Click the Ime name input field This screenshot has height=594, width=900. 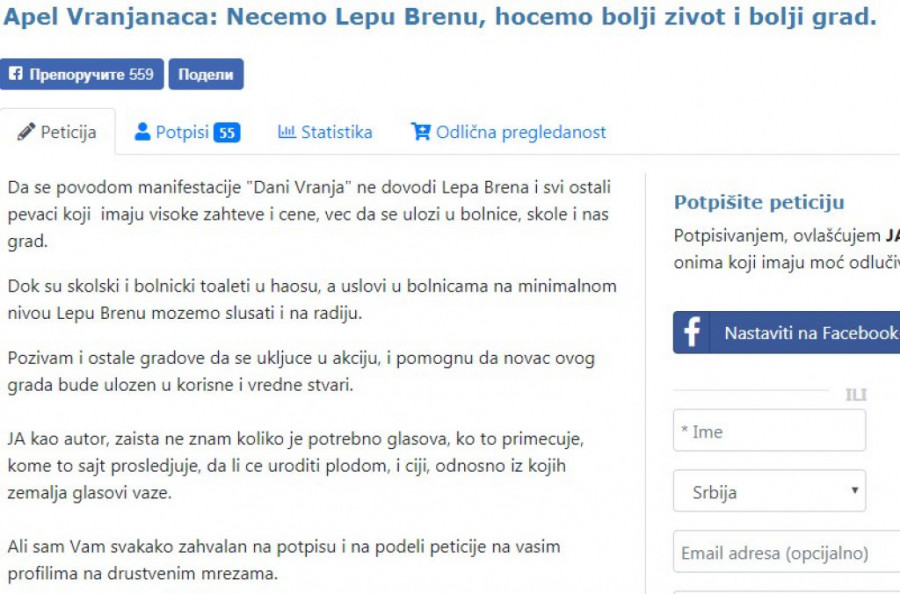tap(769, 431)
